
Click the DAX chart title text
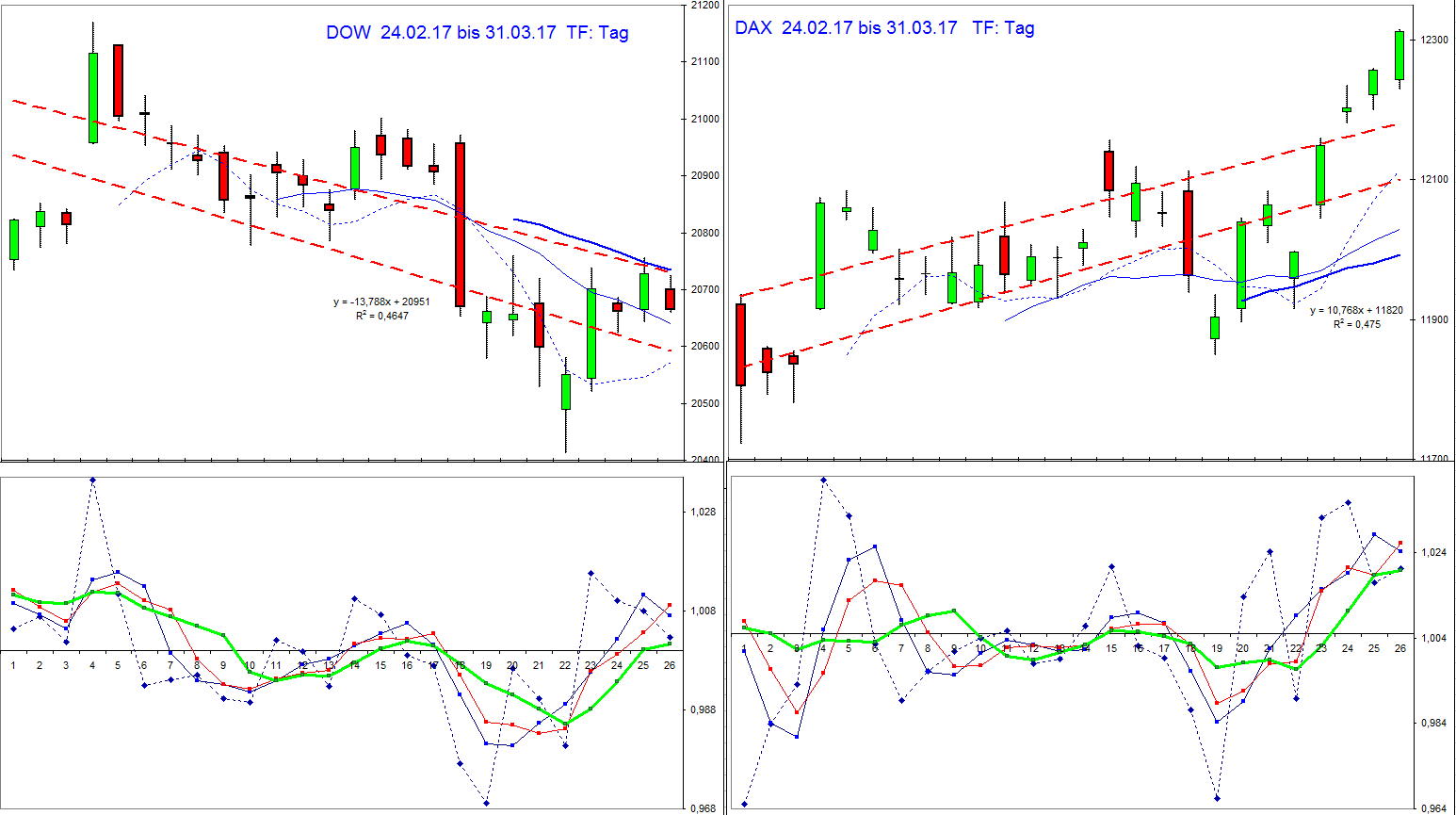[x=884, y=28]
